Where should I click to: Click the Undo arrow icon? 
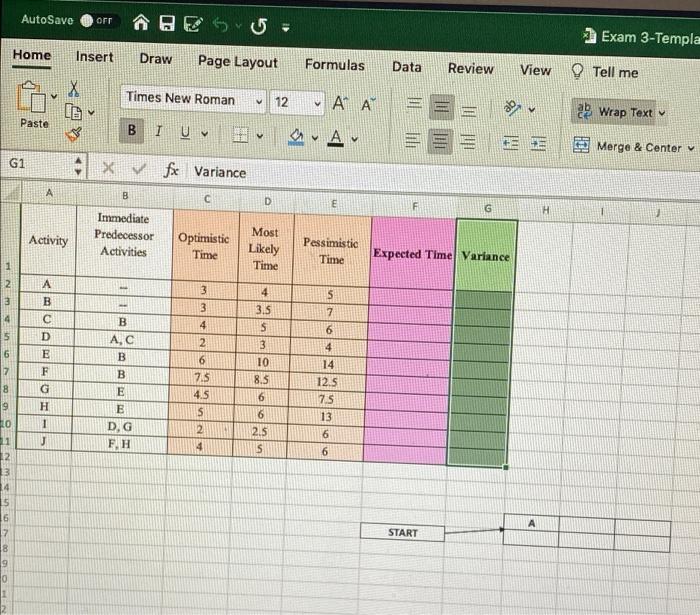220,25
